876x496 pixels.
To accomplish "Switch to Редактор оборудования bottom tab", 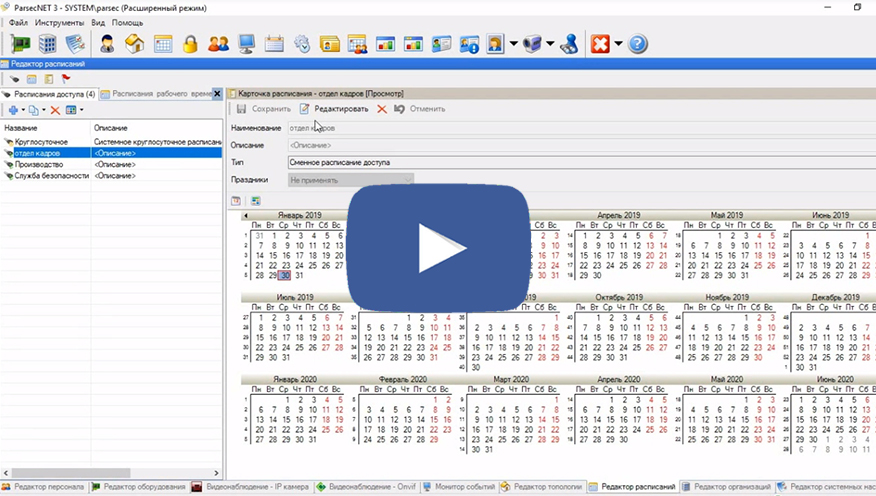I will [x=139, y=487].
